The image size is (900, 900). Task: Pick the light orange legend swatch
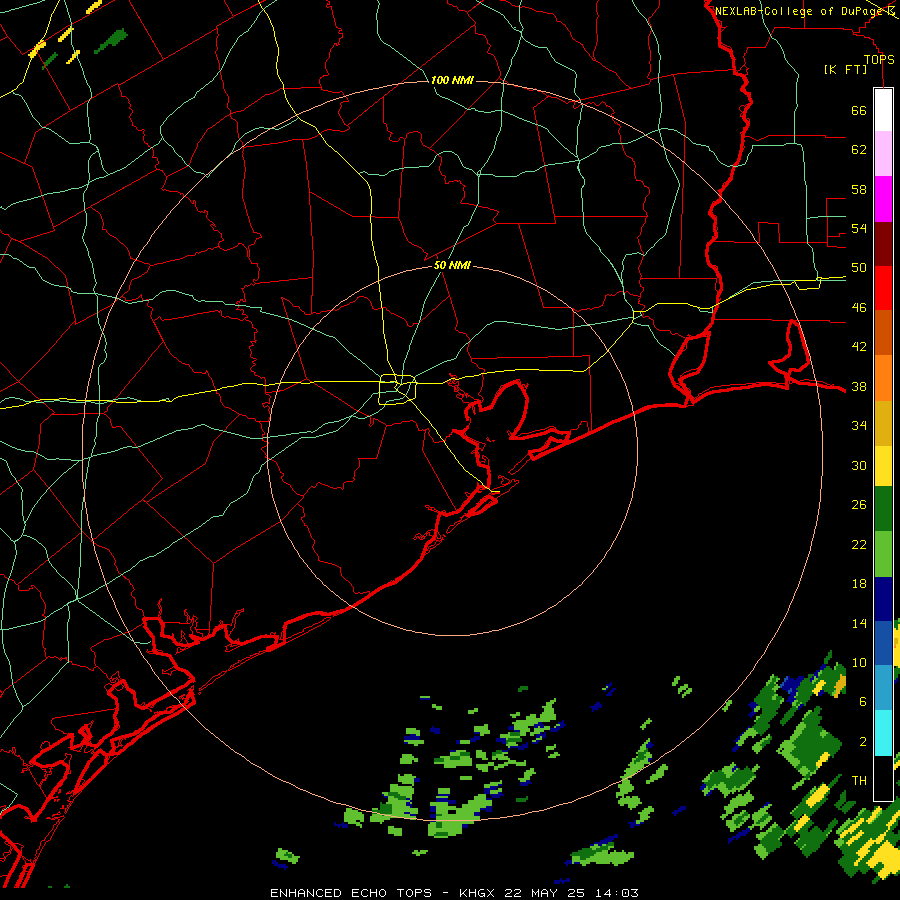883,378
